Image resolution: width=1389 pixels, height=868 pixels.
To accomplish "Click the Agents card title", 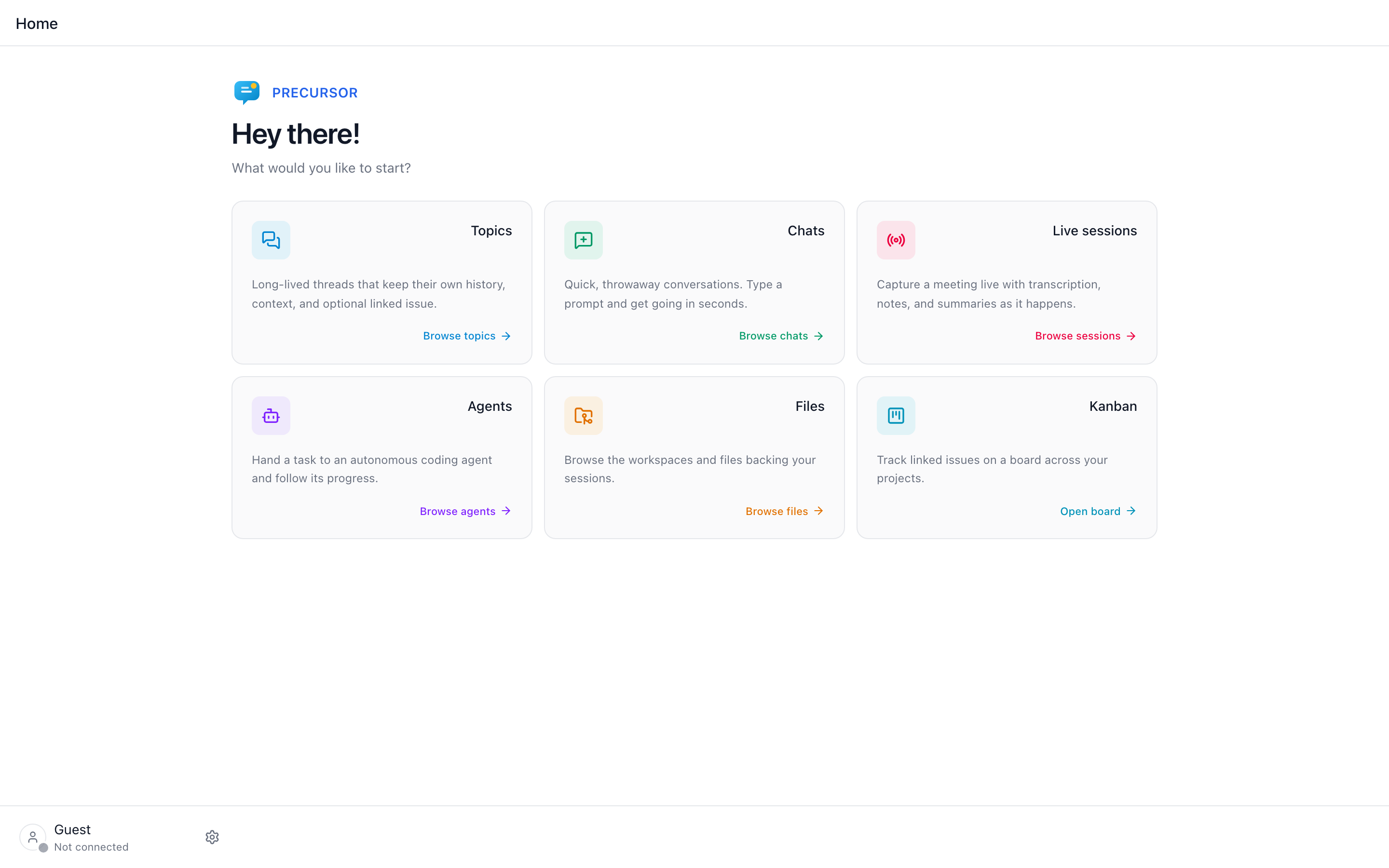I will coord(490,407).
